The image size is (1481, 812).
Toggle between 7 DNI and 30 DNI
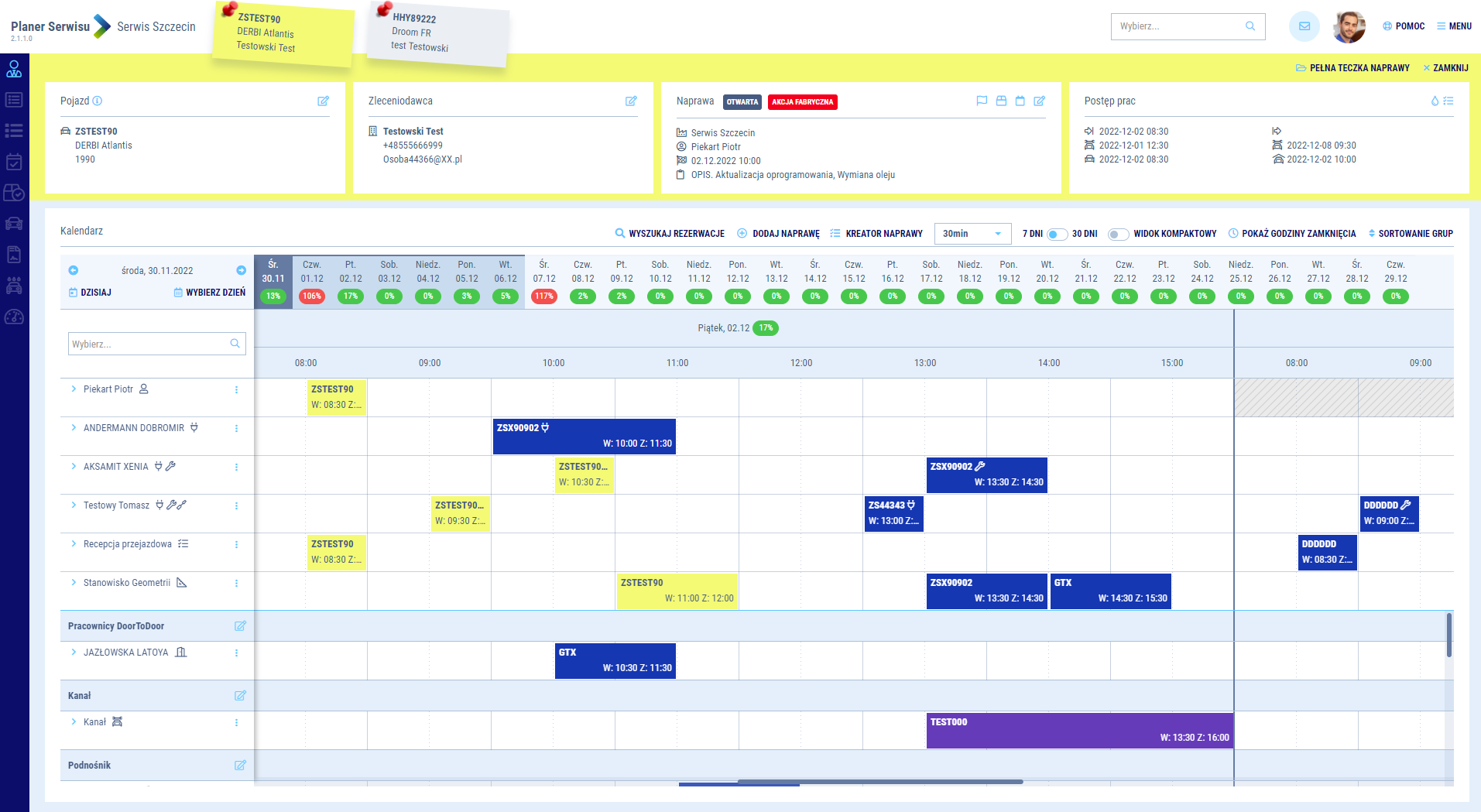pyautogui.click(x=1057, y=234)
